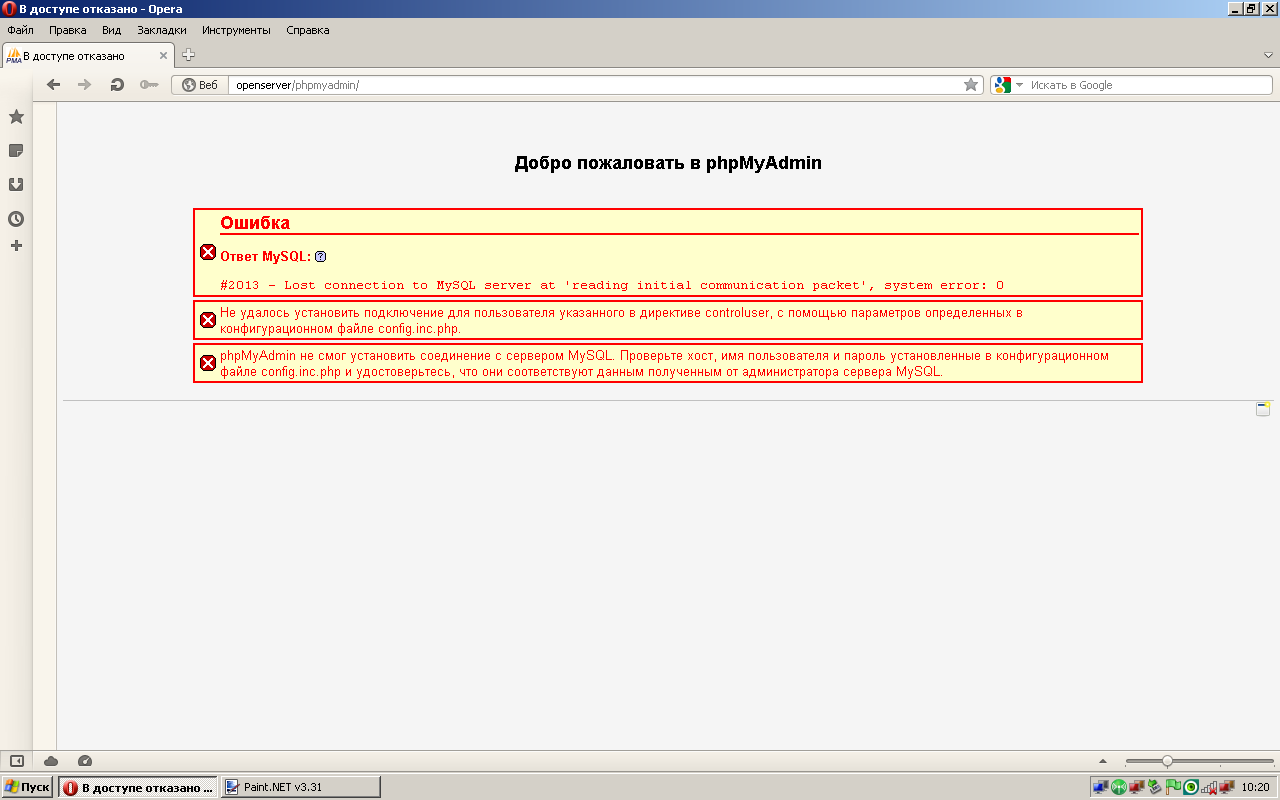Open the Пуск start menu
1280x800 pixels.
click(x=27, y=787)
